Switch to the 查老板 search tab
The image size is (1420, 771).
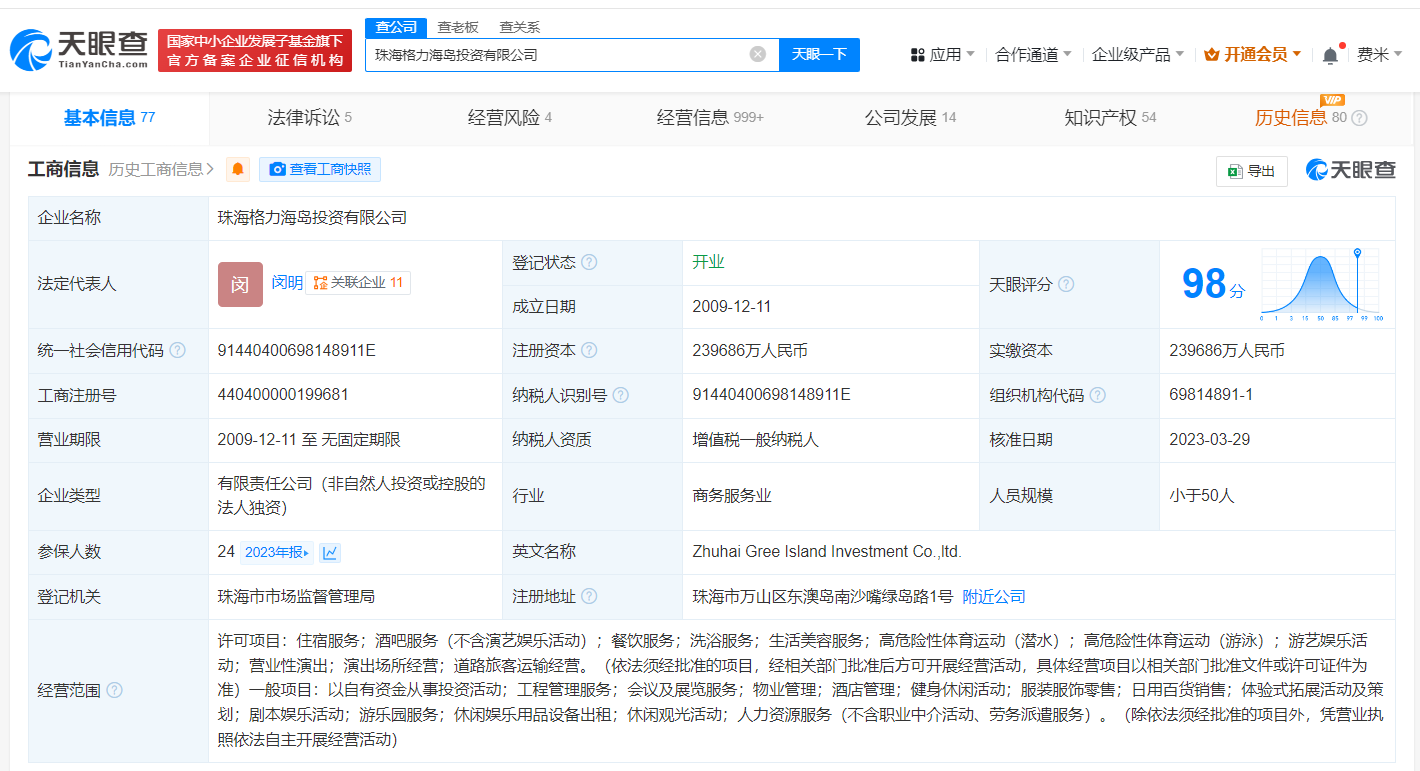click(458, 27)
